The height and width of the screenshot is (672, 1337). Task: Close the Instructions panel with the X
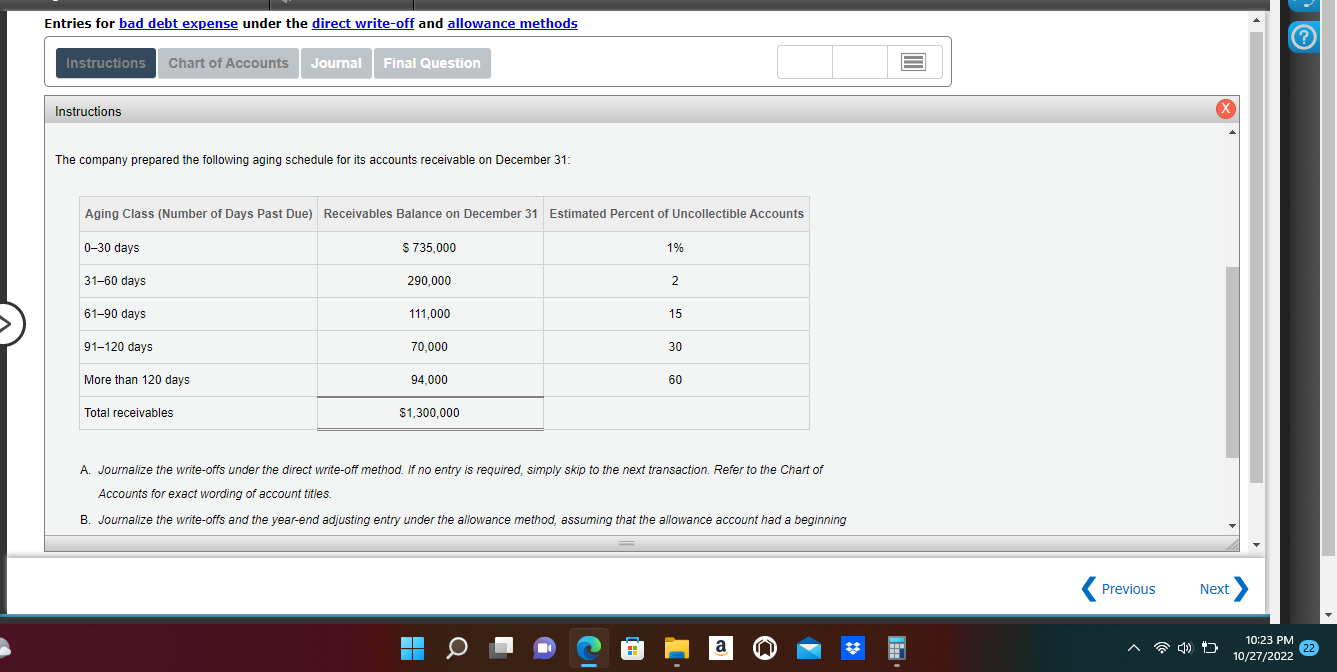click(x=1225, y=109)
